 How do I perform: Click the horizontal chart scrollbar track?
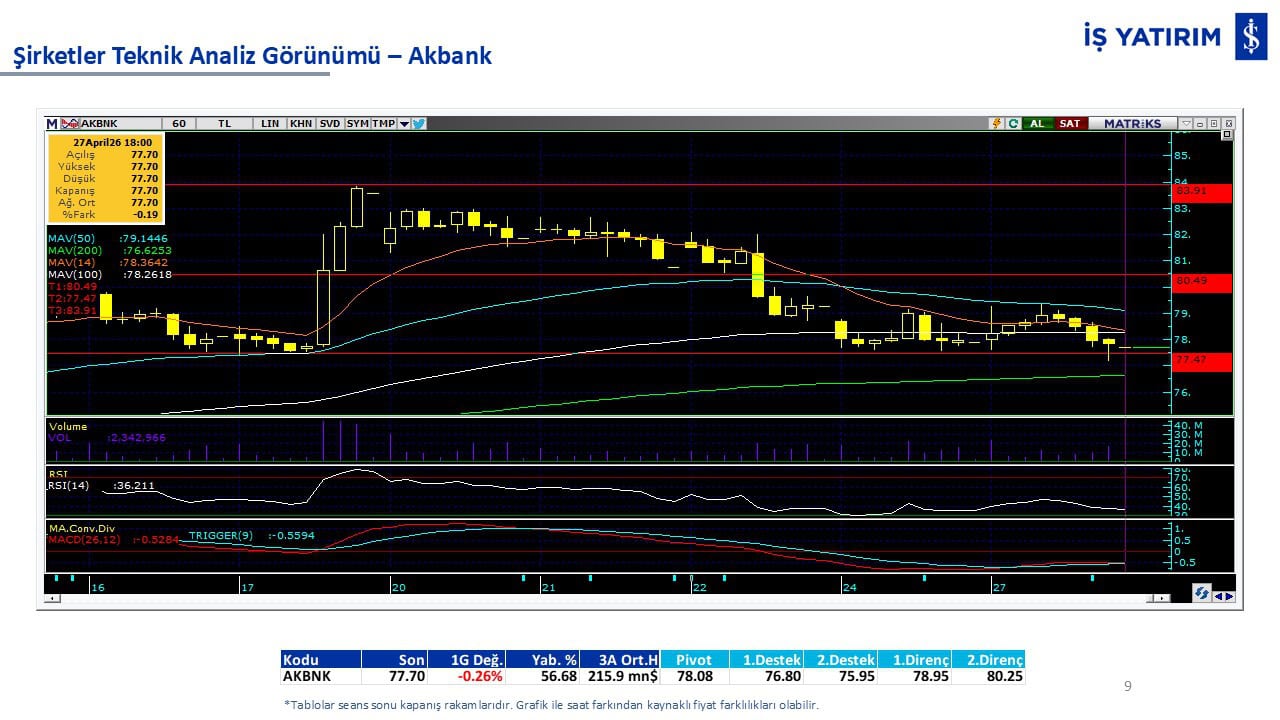click(600, 597)
